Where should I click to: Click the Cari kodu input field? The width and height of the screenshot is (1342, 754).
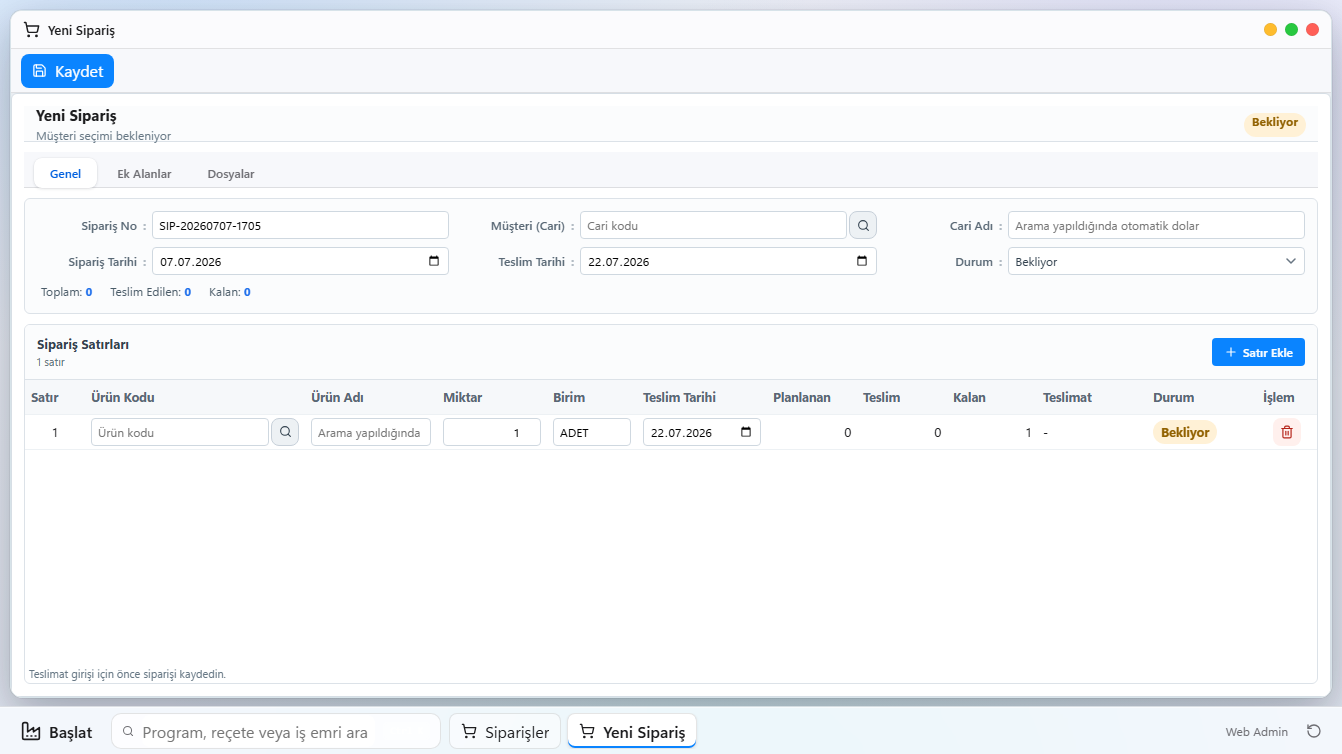(713, 225)
